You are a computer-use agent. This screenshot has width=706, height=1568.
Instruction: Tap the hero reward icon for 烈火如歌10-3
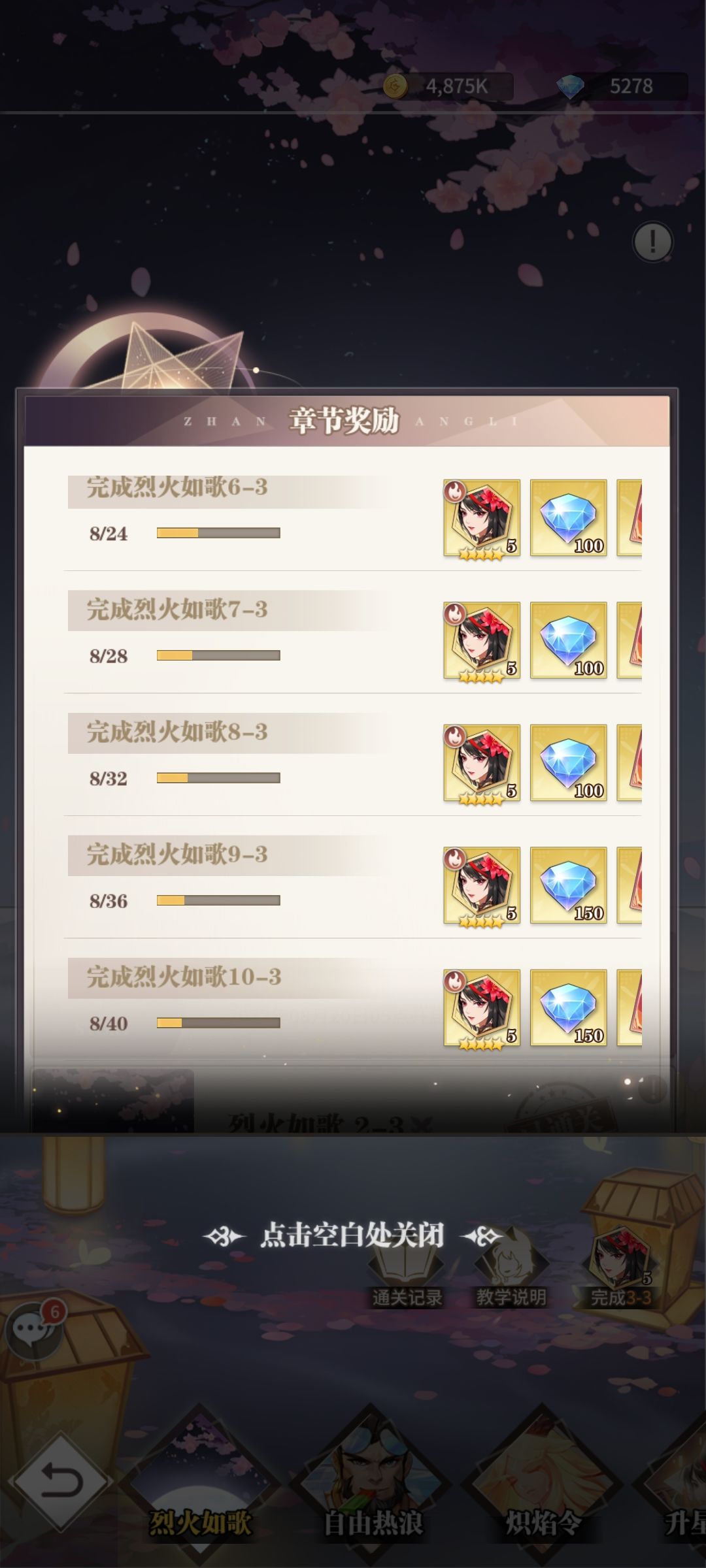(x=482, y=1008)
